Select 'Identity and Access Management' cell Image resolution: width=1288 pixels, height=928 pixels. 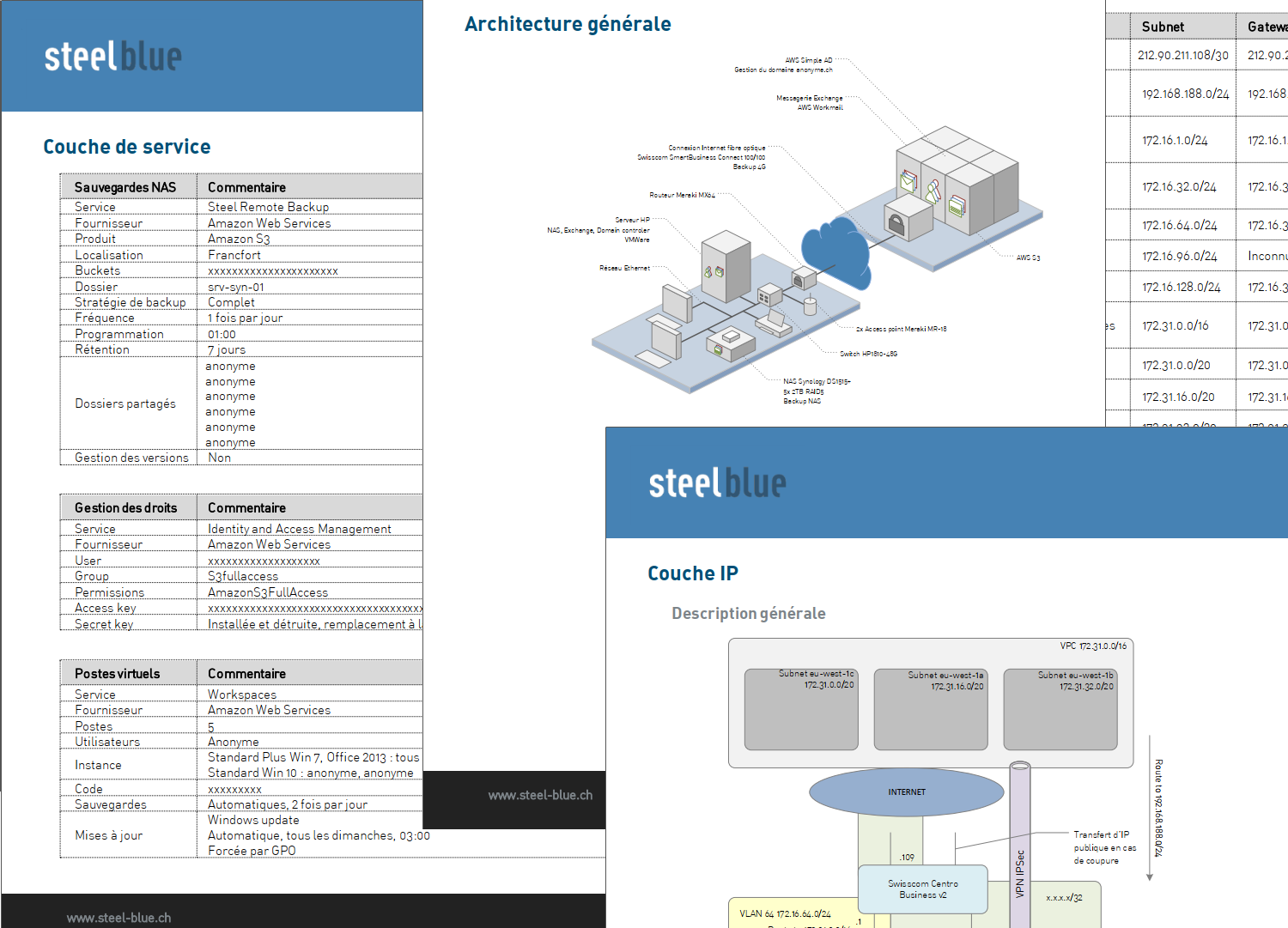[x=299, y=529]
